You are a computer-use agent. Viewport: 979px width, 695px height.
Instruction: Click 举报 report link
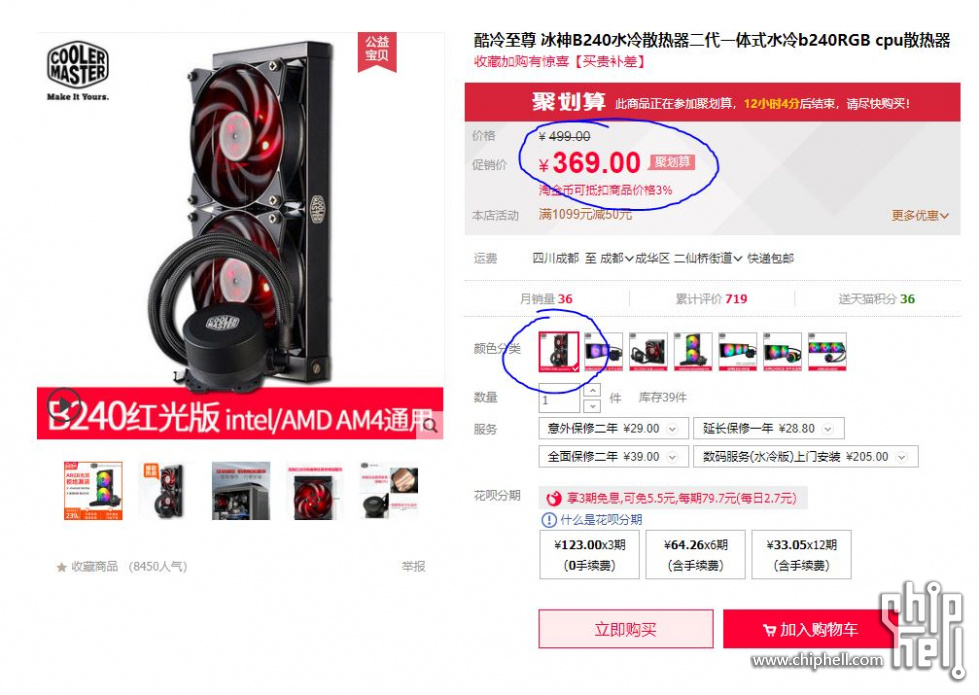[x=413, y=566]
